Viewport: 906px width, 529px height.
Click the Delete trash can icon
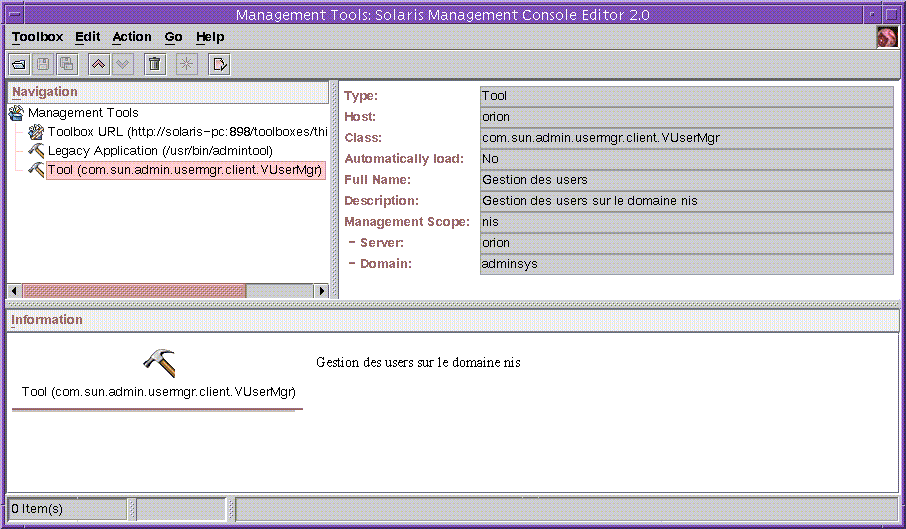[154, 64]
